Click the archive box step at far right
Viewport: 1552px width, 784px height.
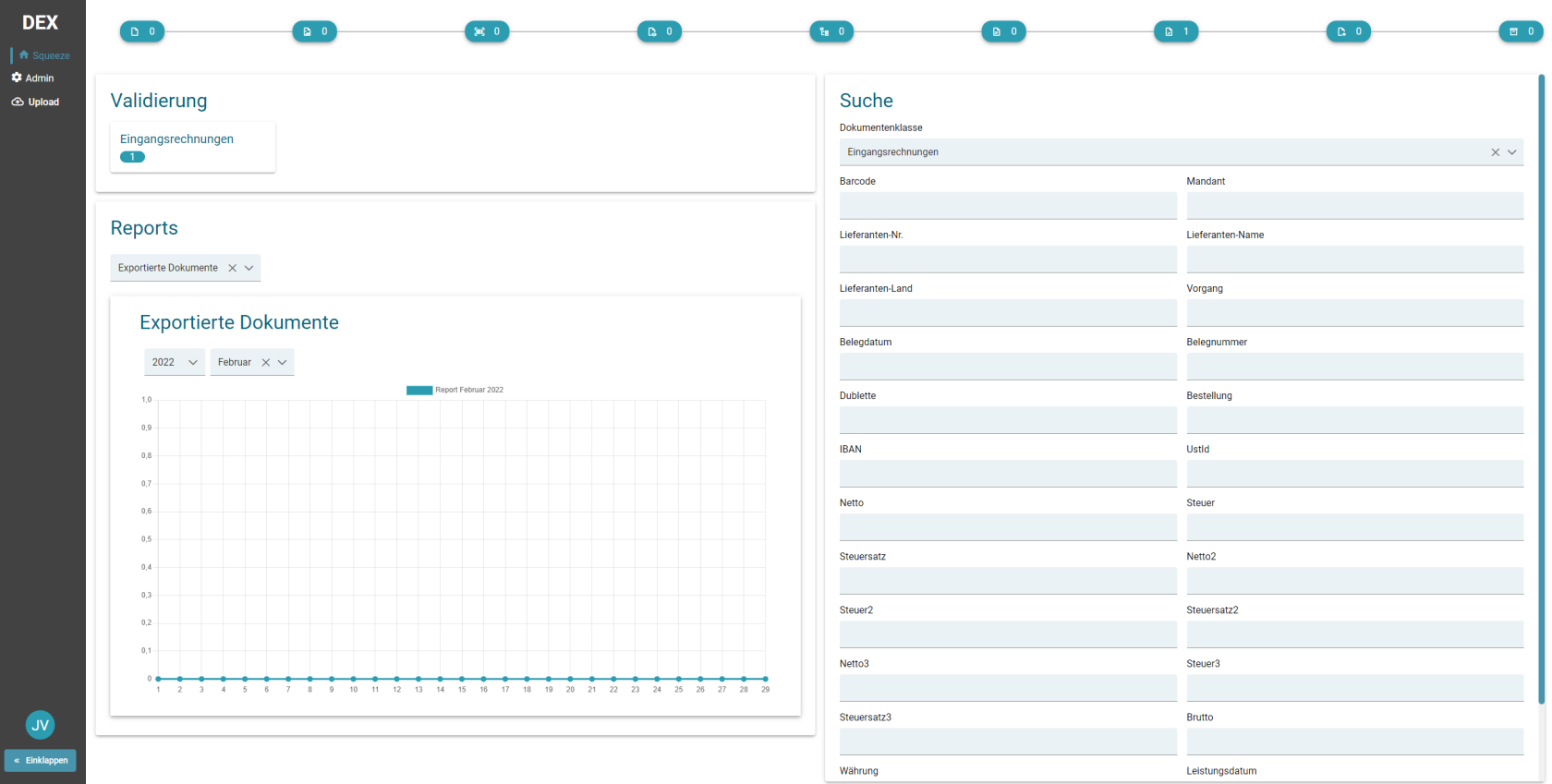(1521, 31)
